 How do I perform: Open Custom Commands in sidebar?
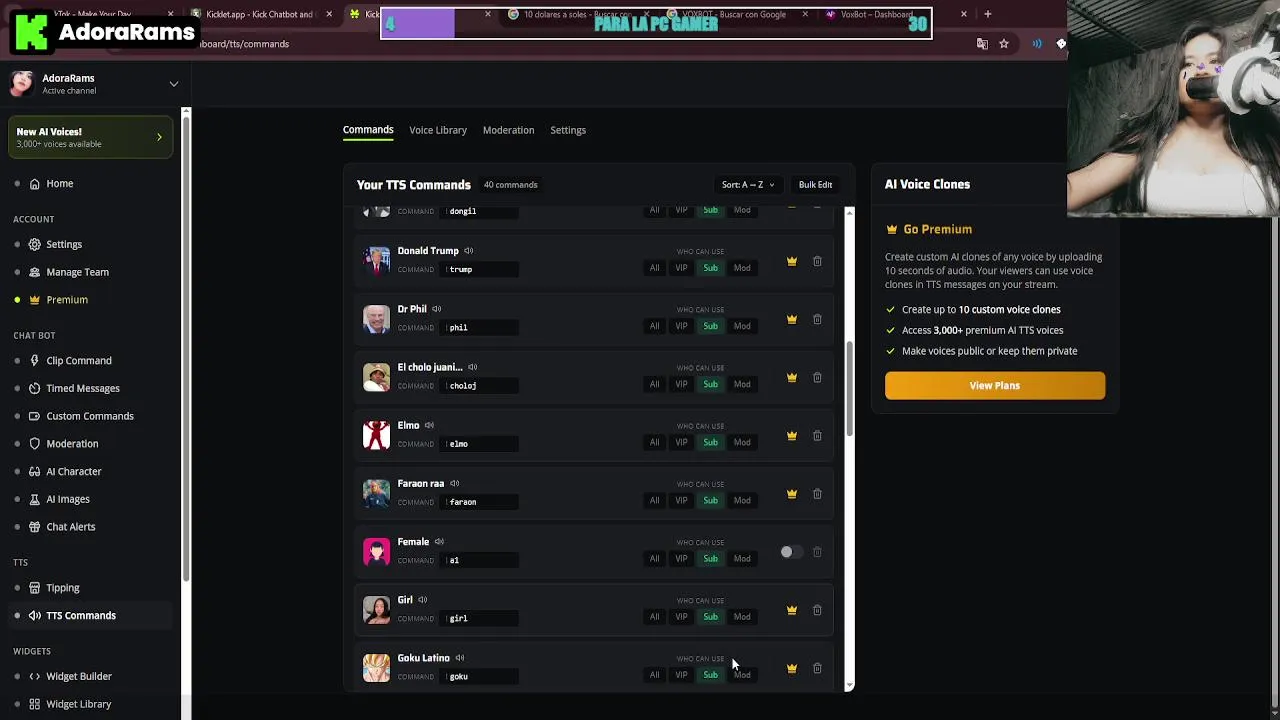tap(90, 416)
